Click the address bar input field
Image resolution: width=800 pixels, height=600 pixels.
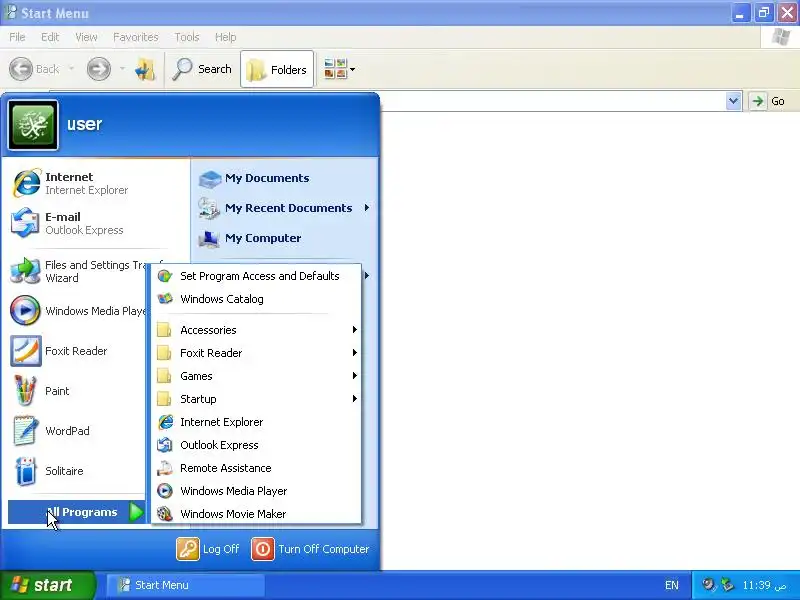click(x=553, y=101)
